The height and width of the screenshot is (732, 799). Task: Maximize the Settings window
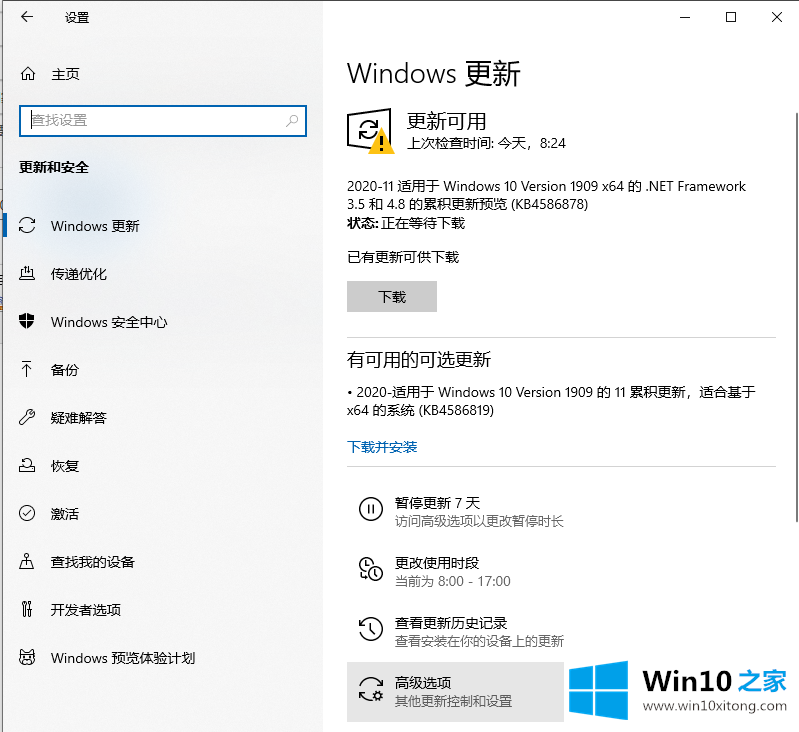[x=731, y=17]
